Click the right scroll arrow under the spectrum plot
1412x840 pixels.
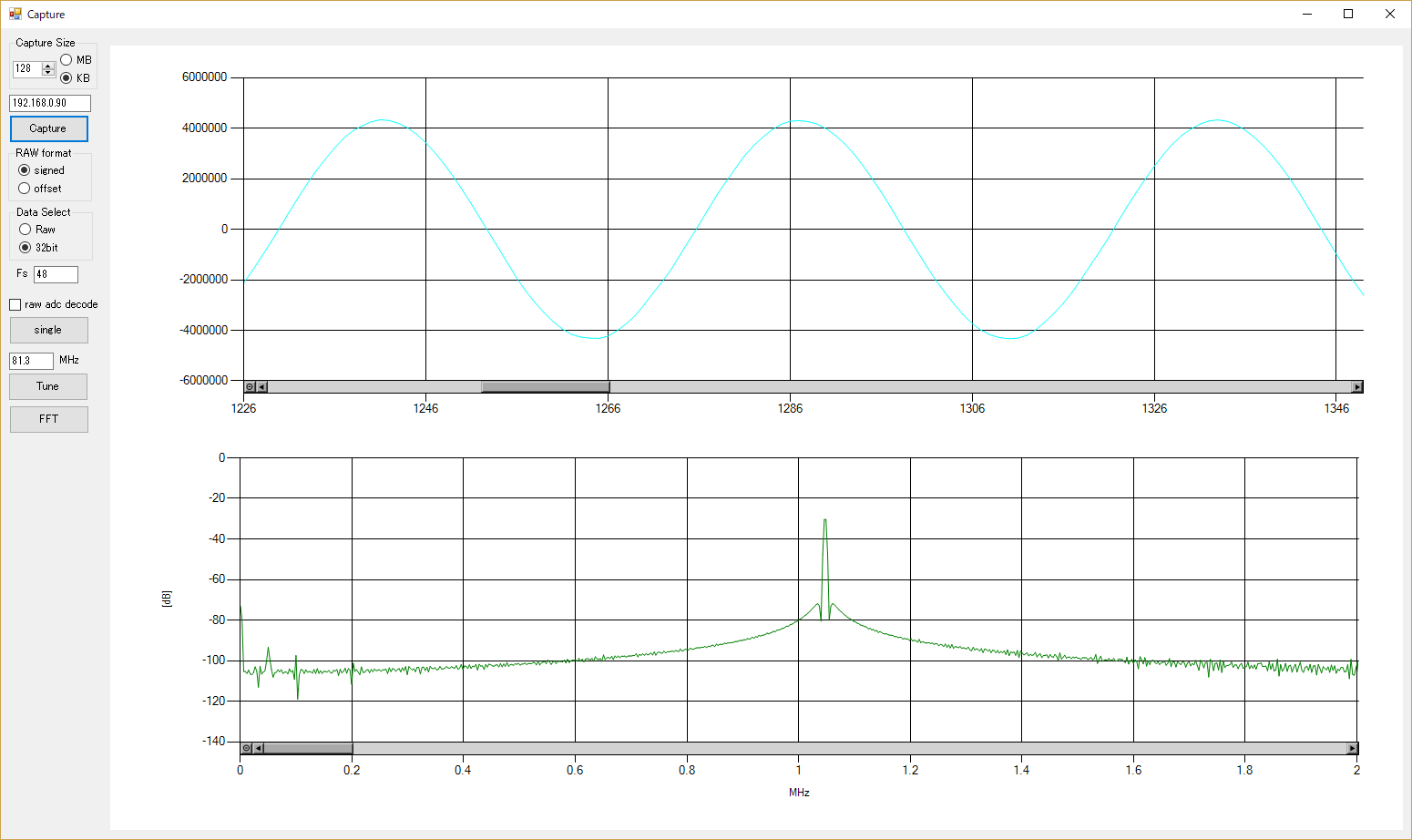pos(1353,747)
